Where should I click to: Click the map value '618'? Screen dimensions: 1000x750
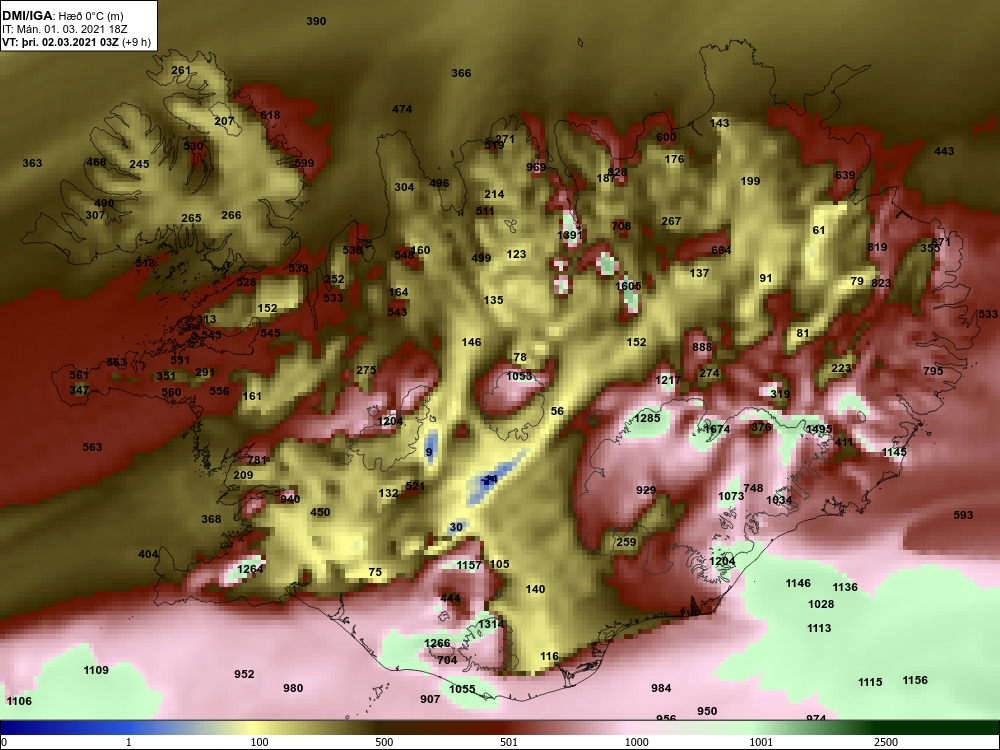(x=270, y=115)
